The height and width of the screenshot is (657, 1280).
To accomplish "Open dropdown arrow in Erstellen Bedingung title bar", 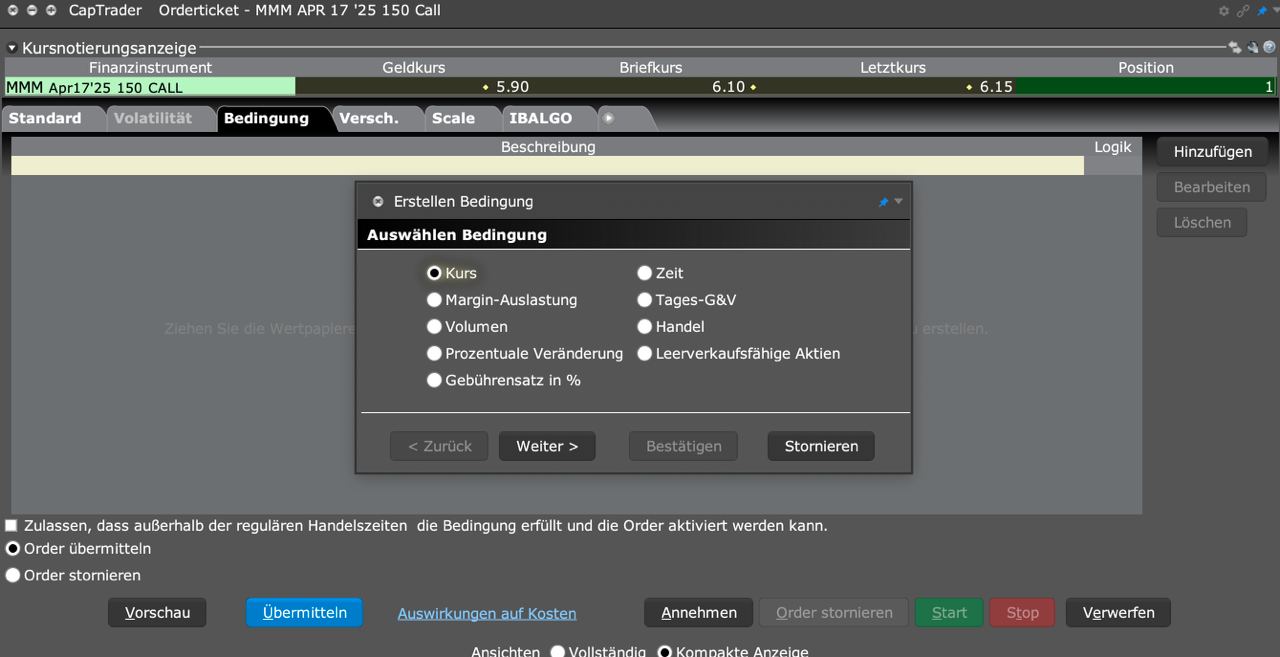I will point(898,202).
